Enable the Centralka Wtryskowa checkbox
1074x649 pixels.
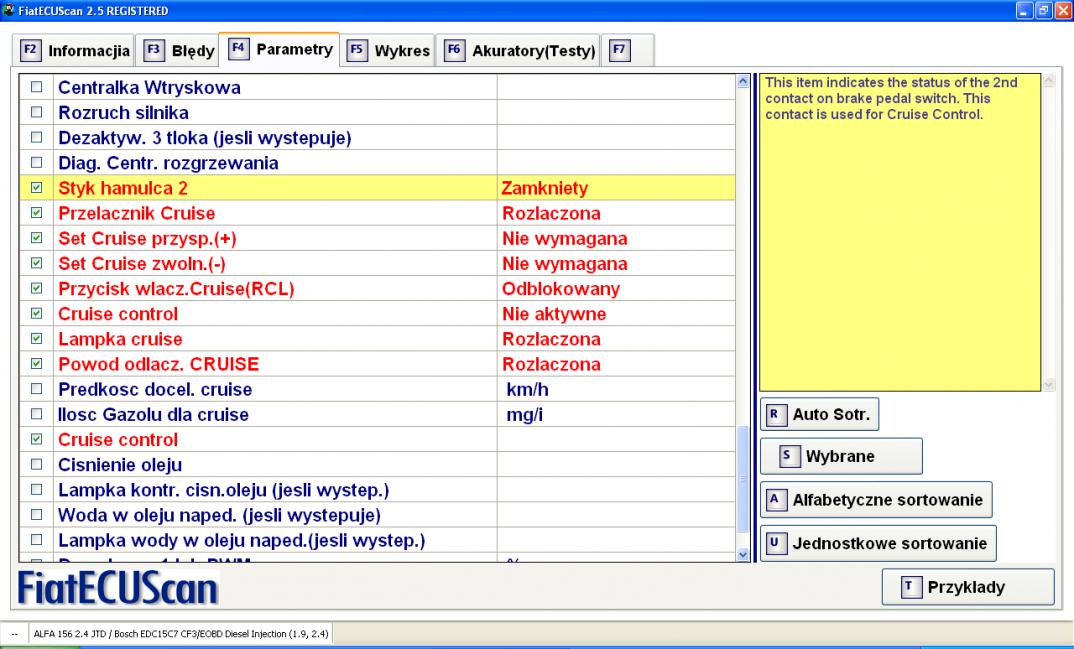tap(37, 88)
